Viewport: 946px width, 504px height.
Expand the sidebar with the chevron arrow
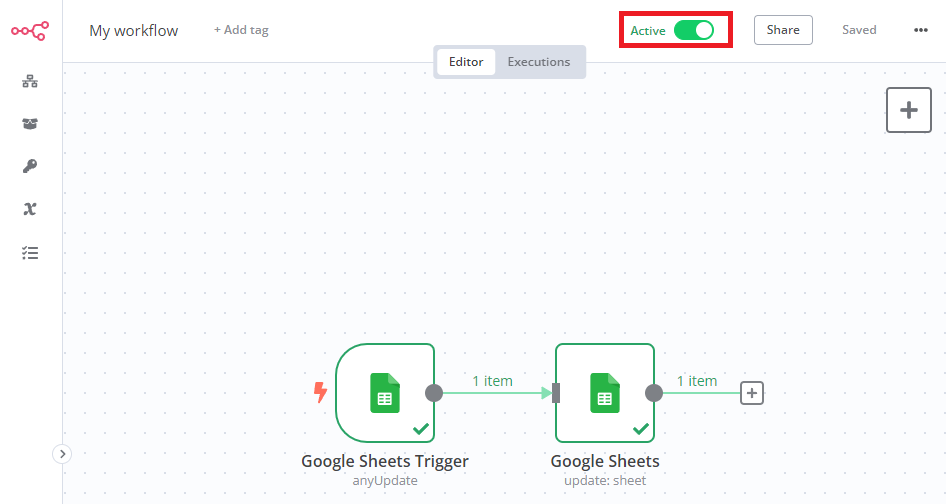point(62,454)
